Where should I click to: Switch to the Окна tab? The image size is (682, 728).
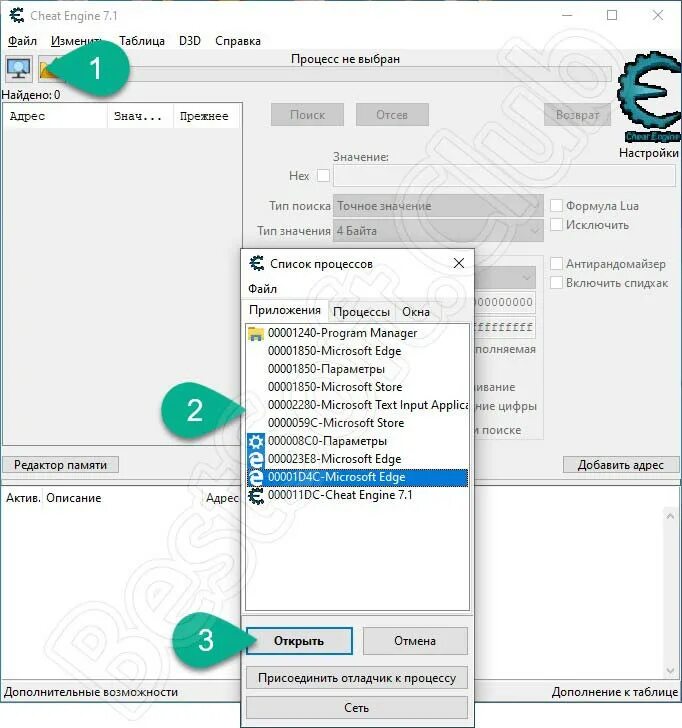pyautogui.click(x=416, y=312)
